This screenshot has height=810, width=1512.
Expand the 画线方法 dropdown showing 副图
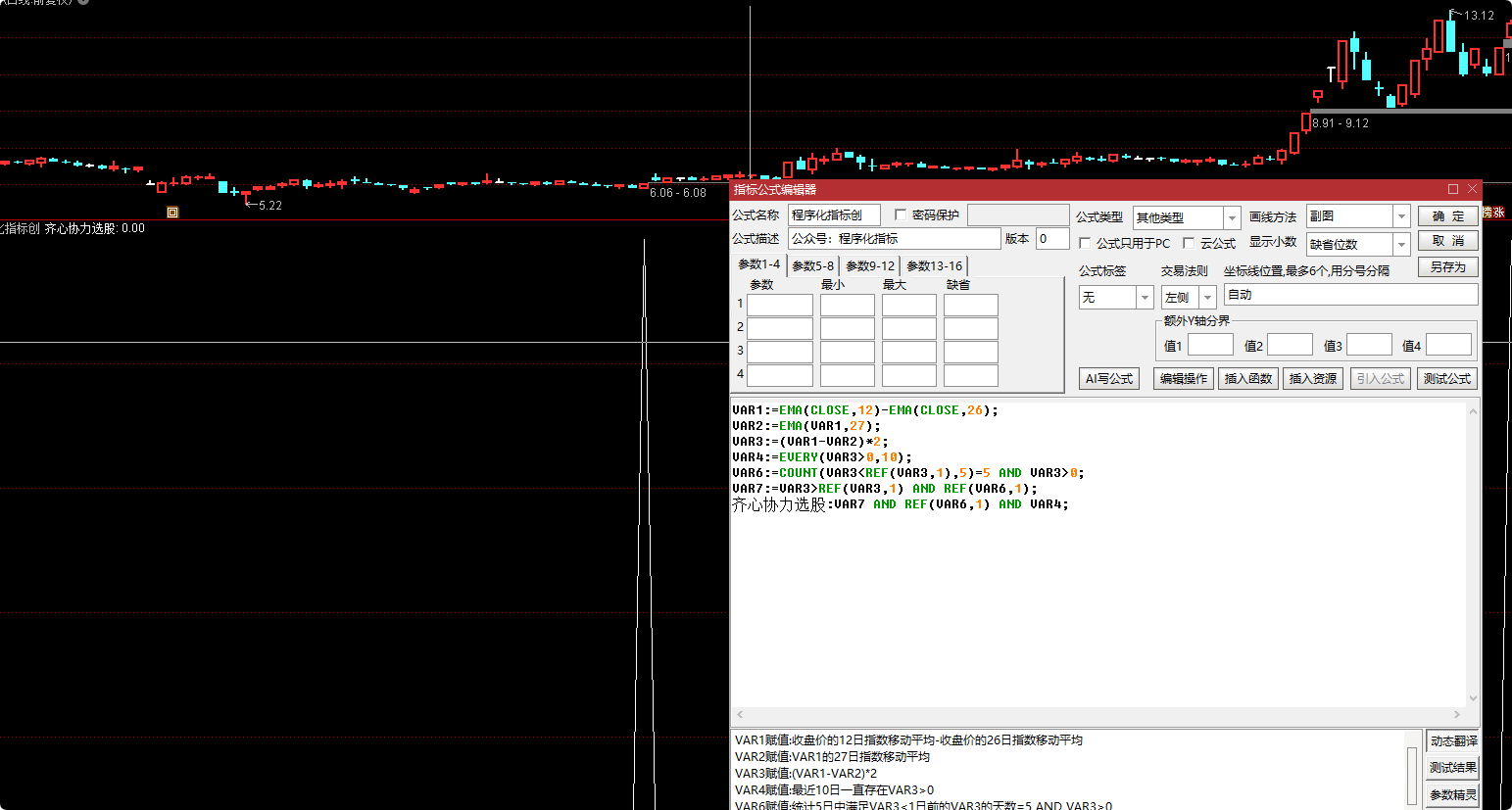pos(1401,215)
